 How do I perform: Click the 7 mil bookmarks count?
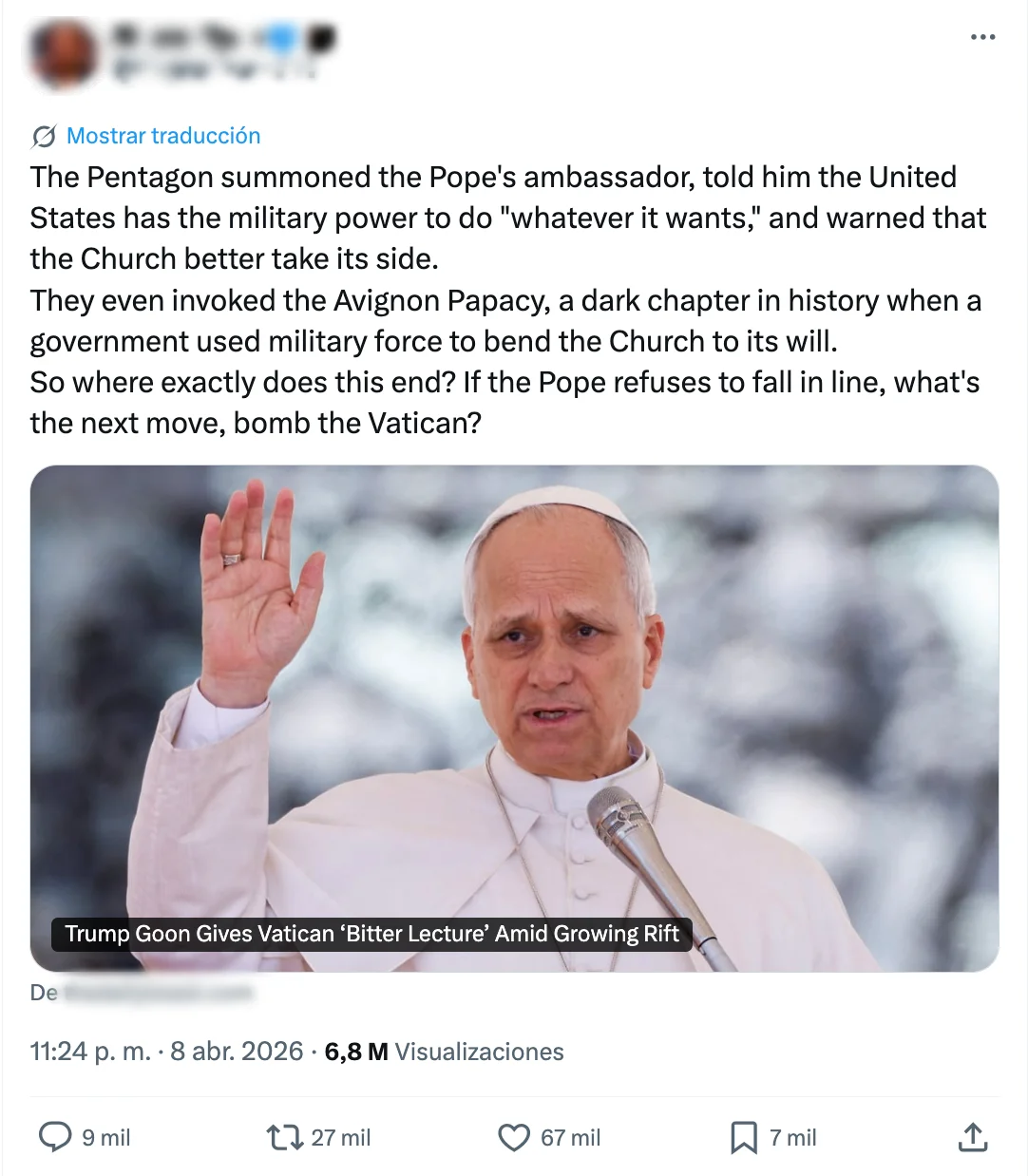tap(793, 1138)
